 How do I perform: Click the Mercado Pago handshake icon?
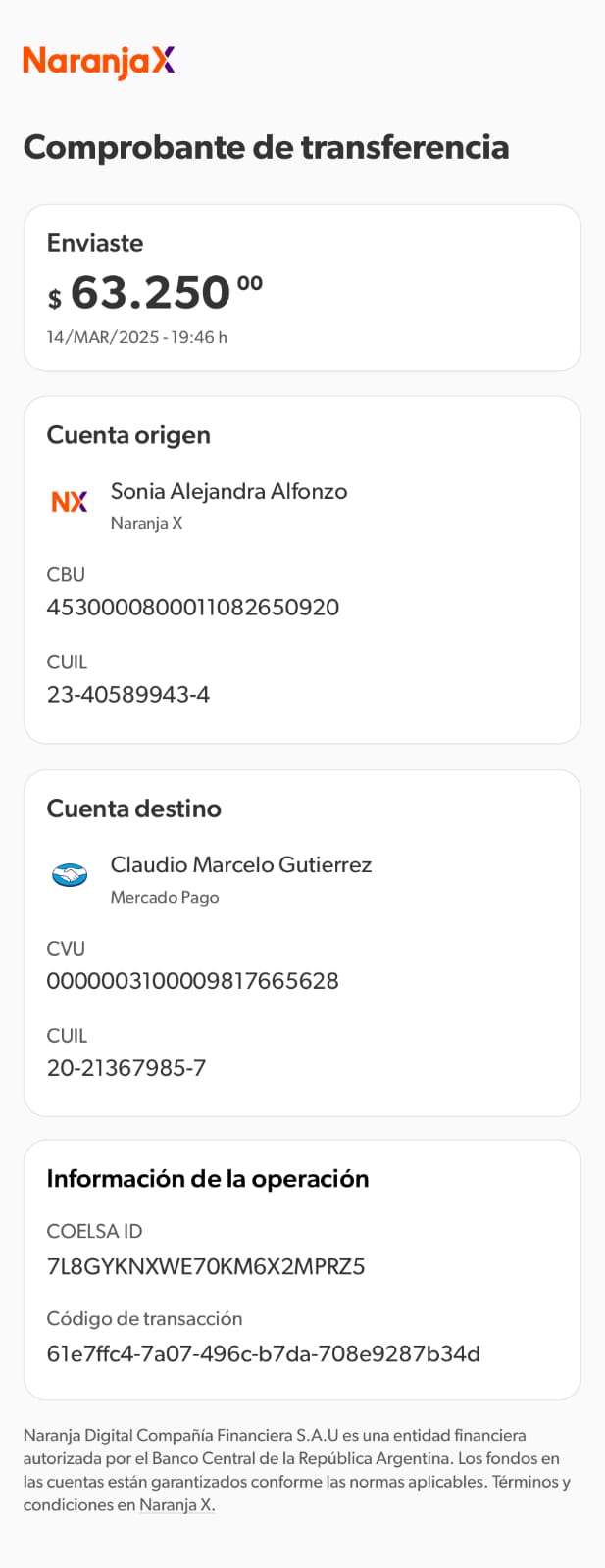70,874
